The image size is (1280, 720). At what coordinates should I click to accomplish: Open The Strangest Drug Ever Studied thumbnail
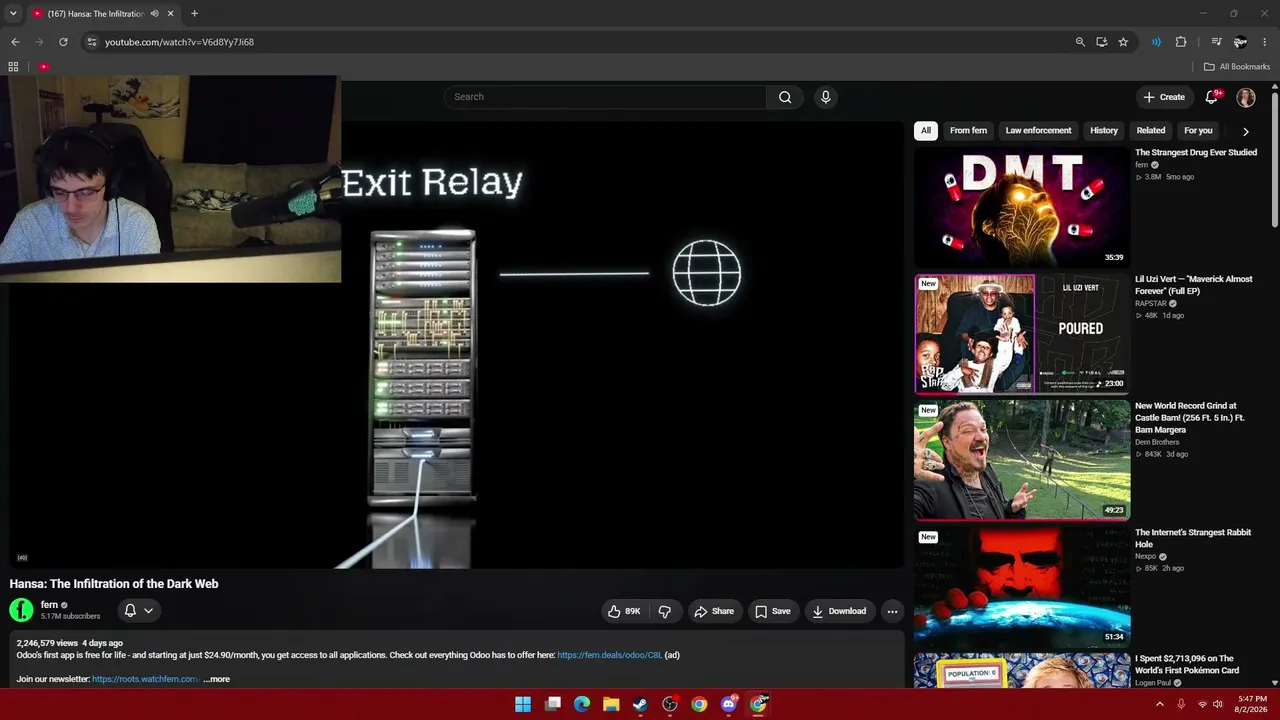pos(1022,206)
